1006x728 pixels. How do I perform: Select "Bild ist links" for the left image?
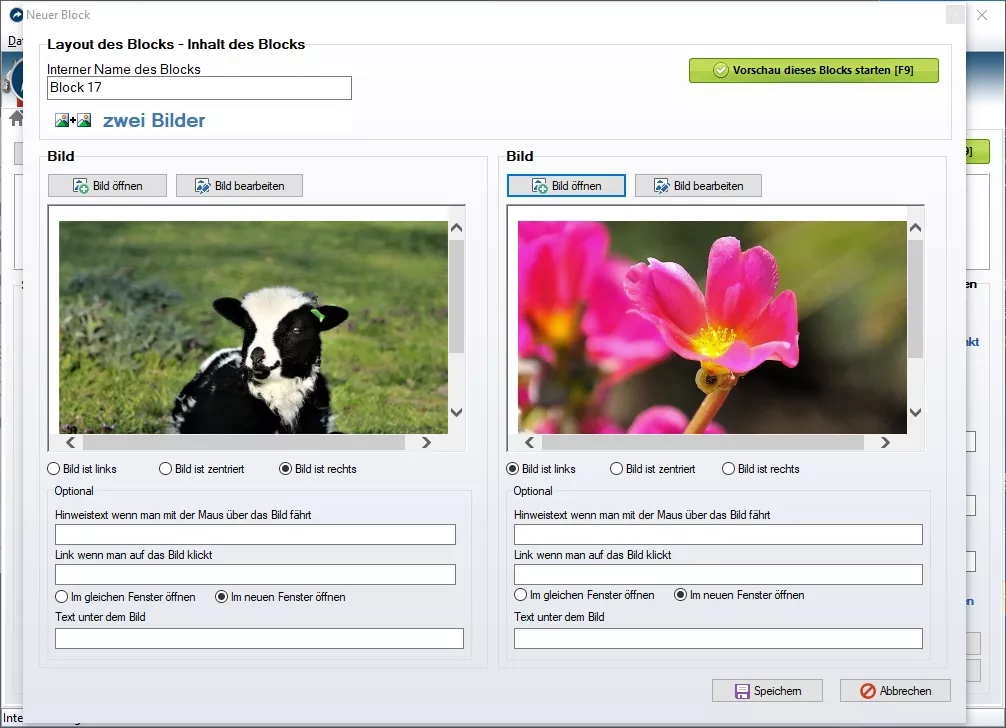54,469
